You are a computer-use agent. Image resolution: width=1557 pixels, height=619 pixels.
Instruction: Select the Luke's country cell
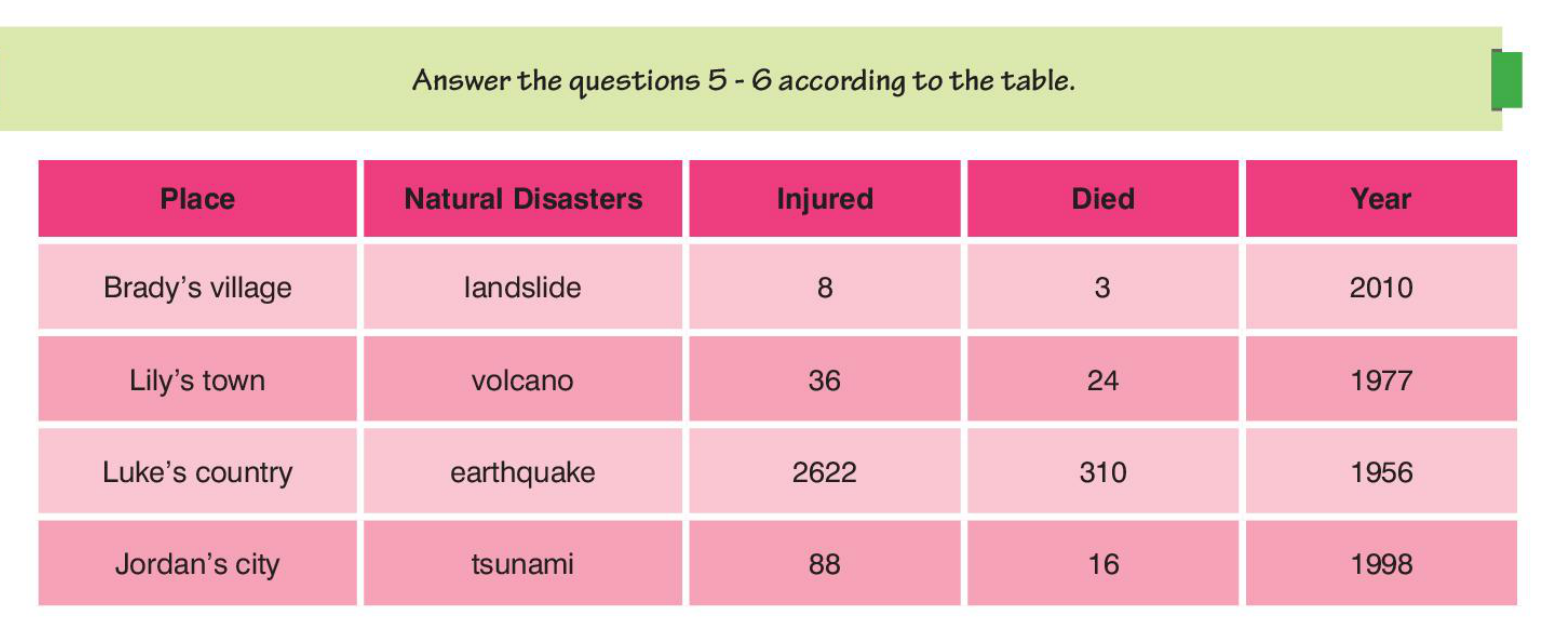point(197,472)
